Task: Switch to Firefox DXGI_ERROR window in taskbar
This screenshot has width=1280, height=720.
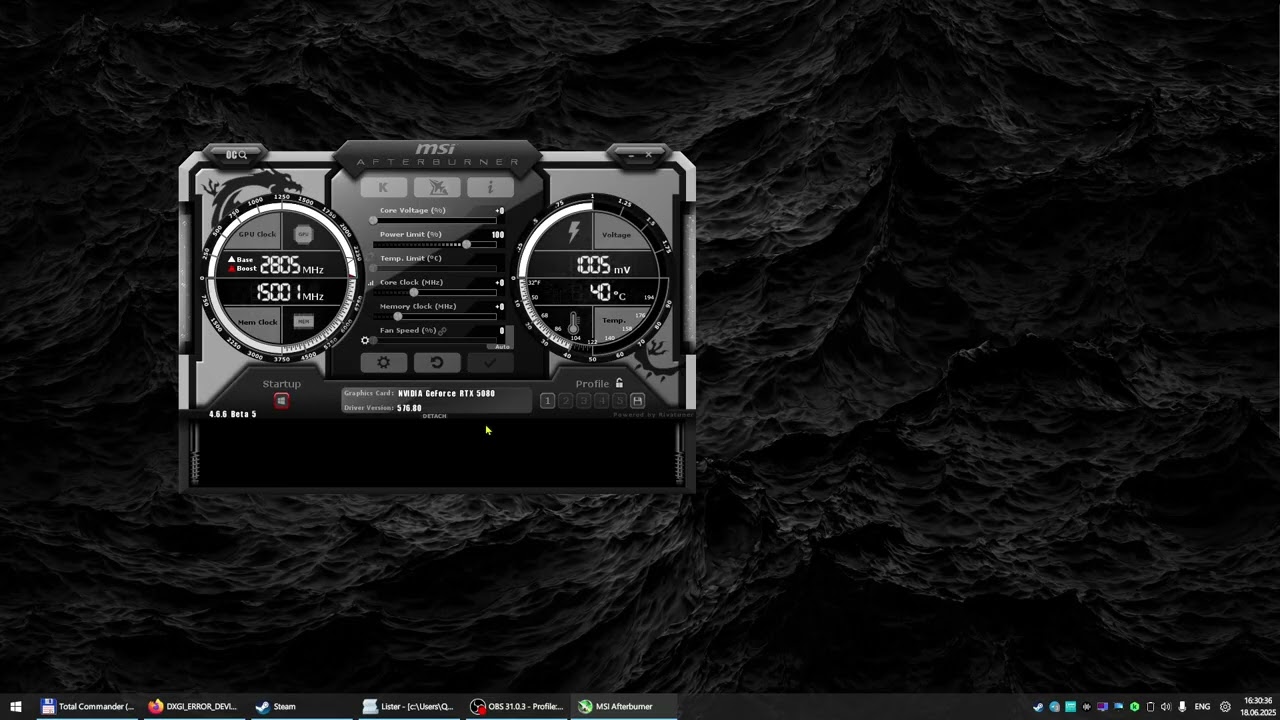Action: click(193, 706)
